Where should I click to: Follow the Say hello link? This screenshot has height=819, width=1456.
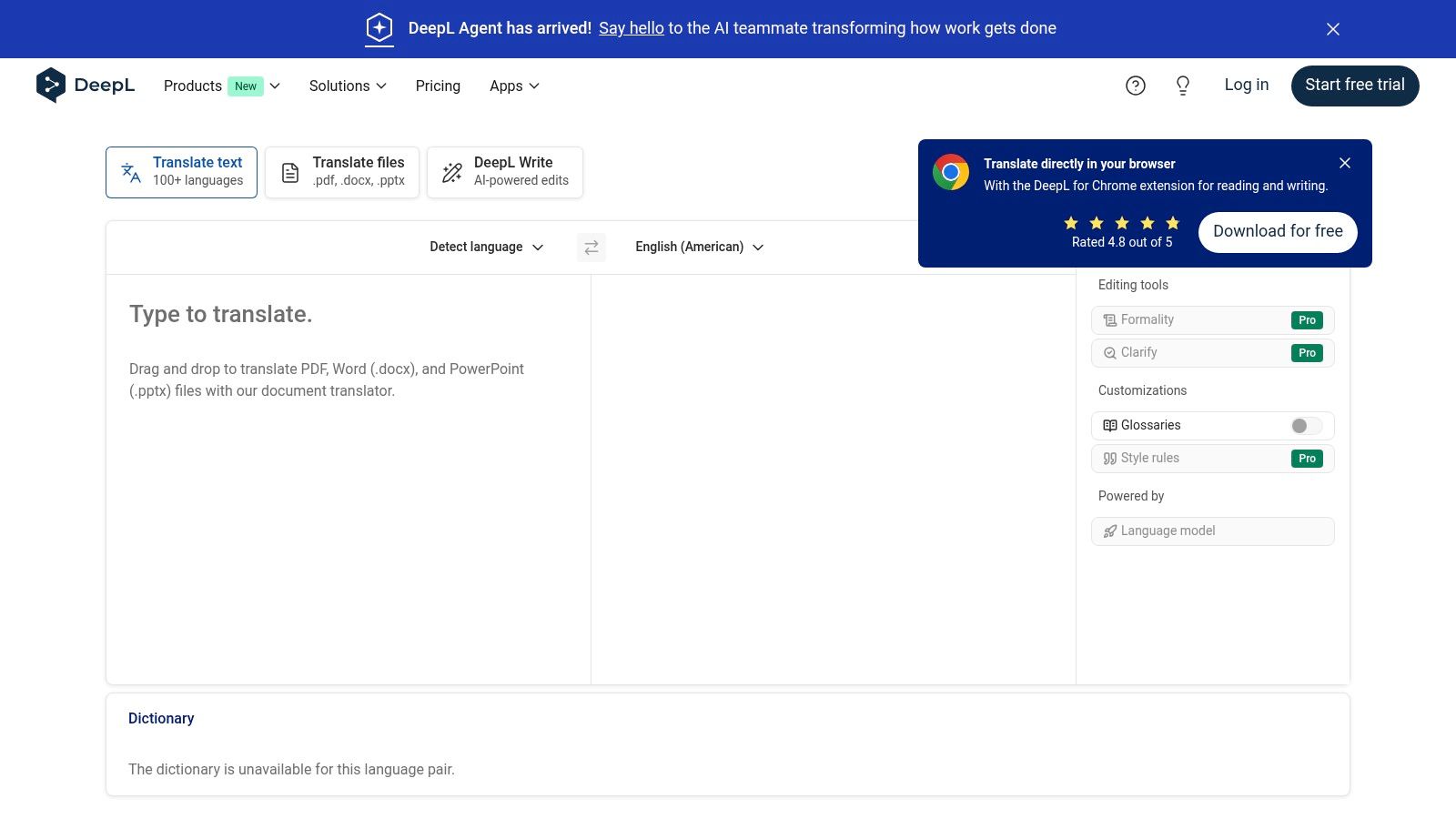point(631,28)
